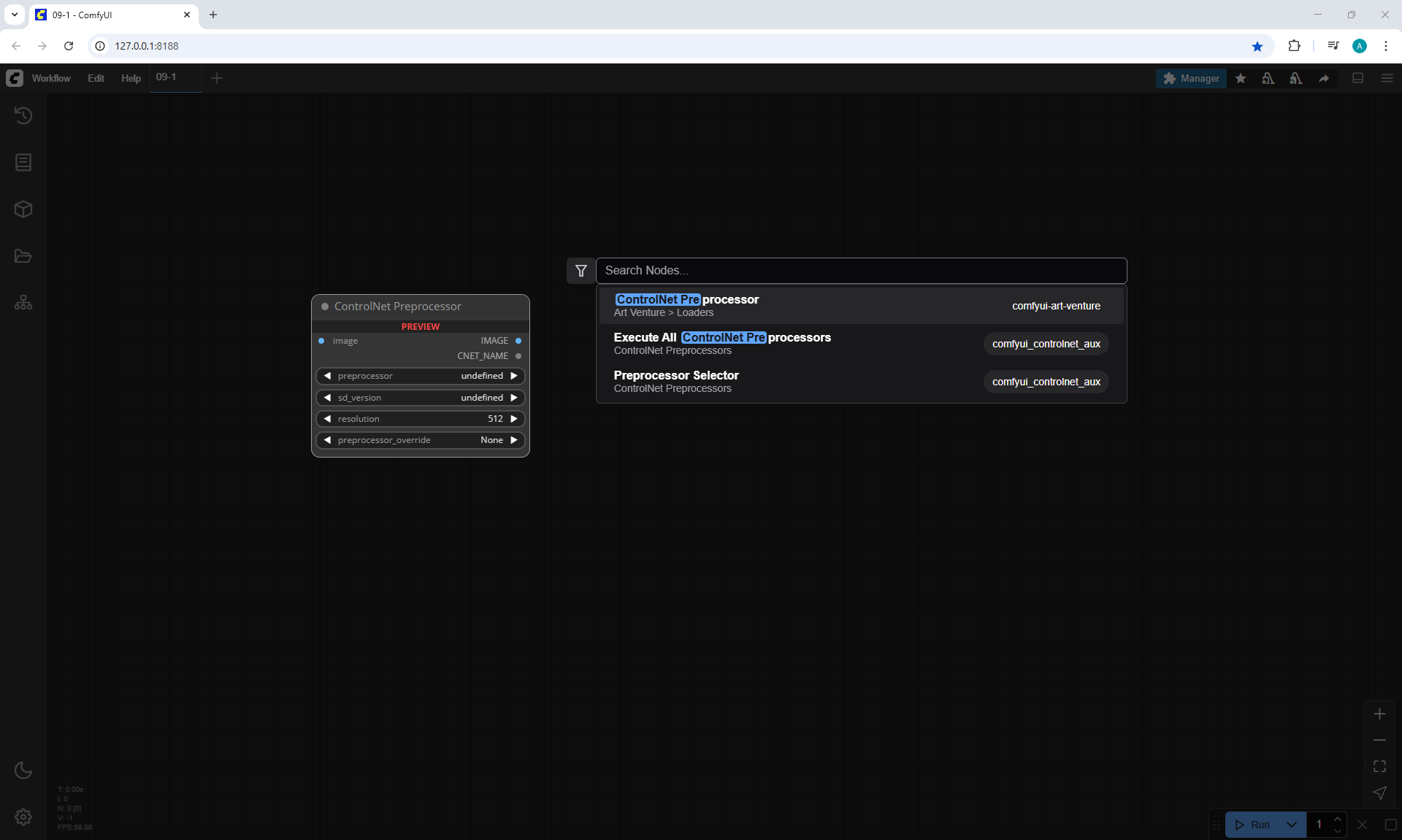Click the Manager button

pyautogui.click(x=1191, y=78)
